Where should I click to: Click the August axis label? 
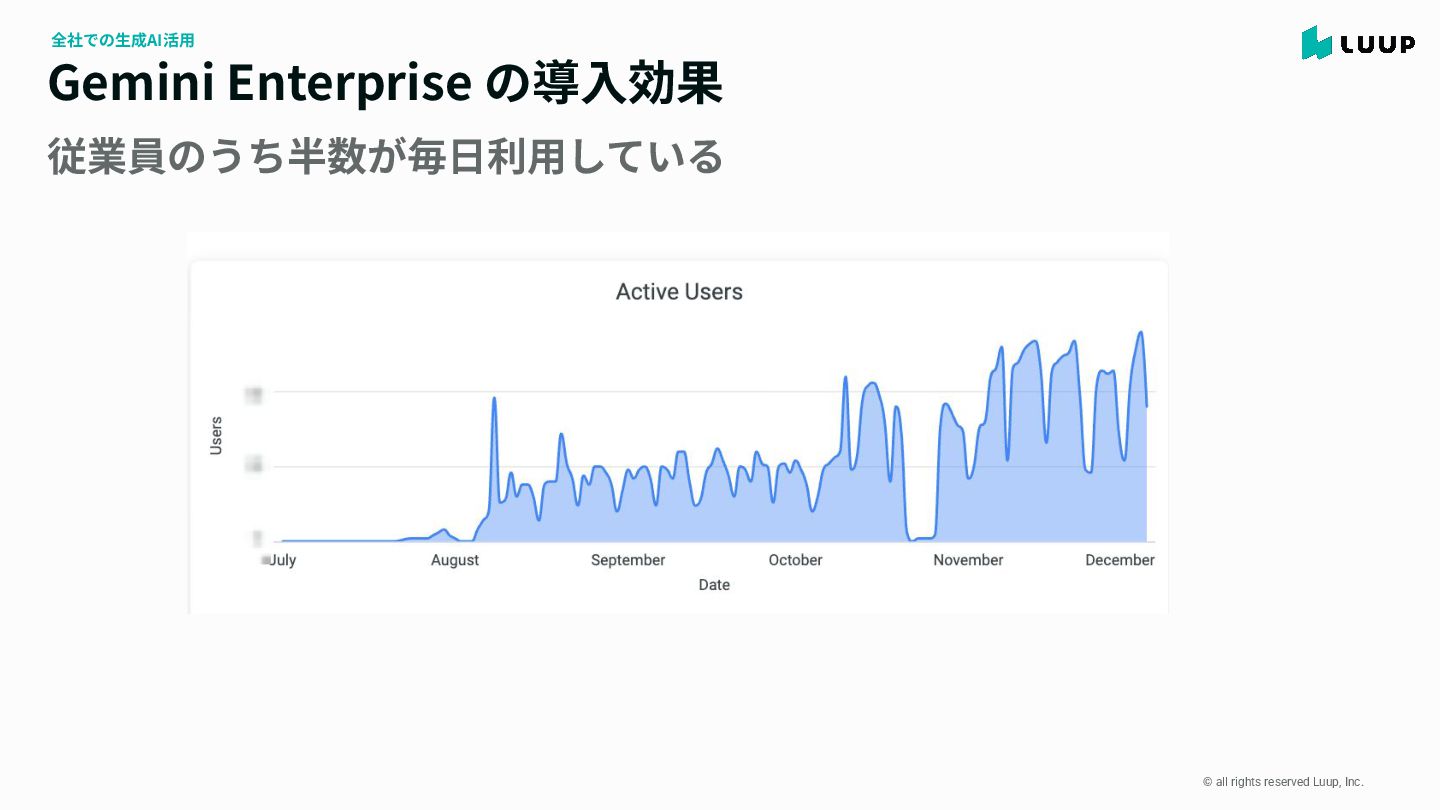[455, 560]
